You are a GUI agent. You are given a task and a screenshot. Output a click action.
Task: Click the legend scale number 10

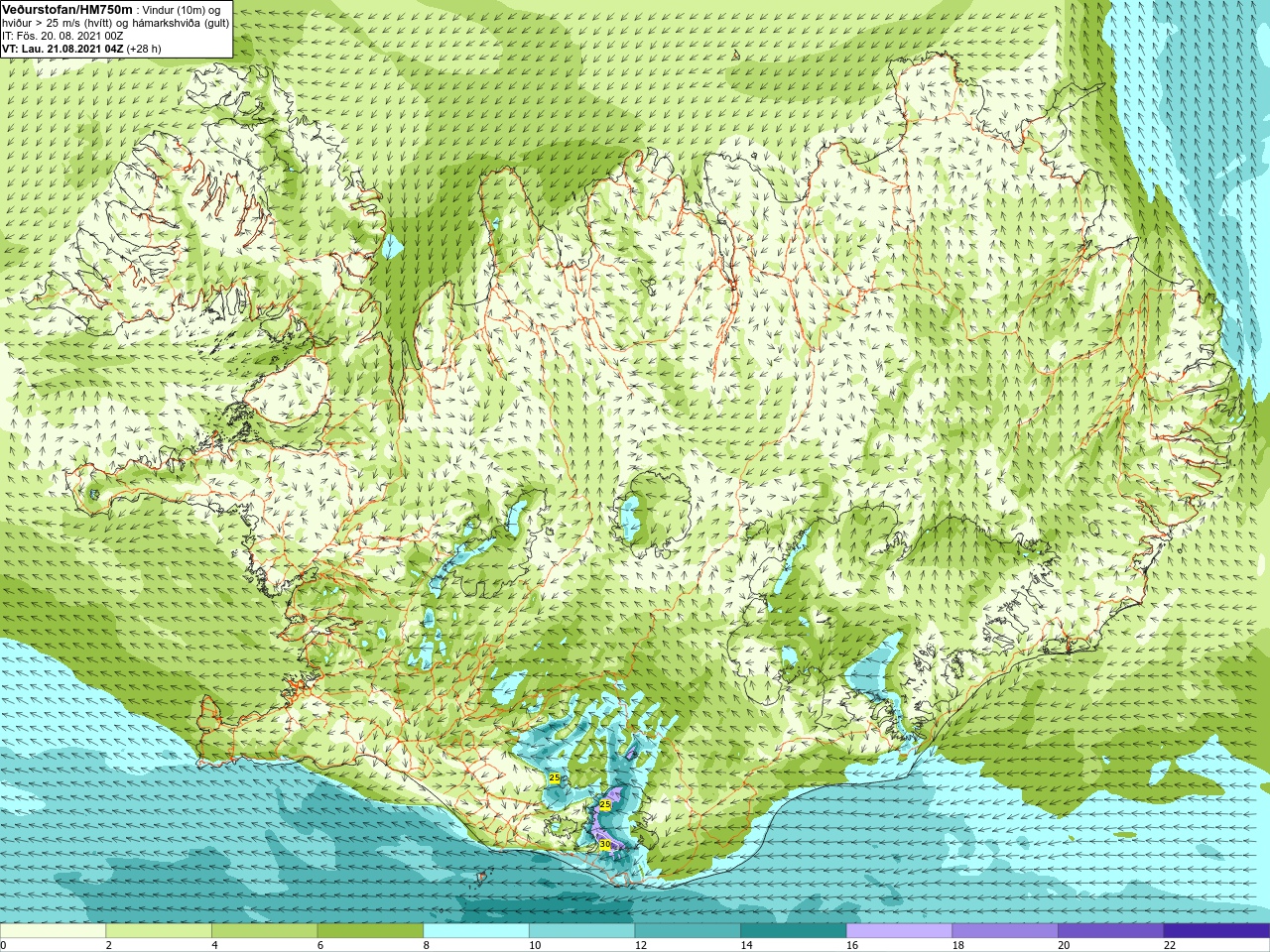click(x=535, y=945)
